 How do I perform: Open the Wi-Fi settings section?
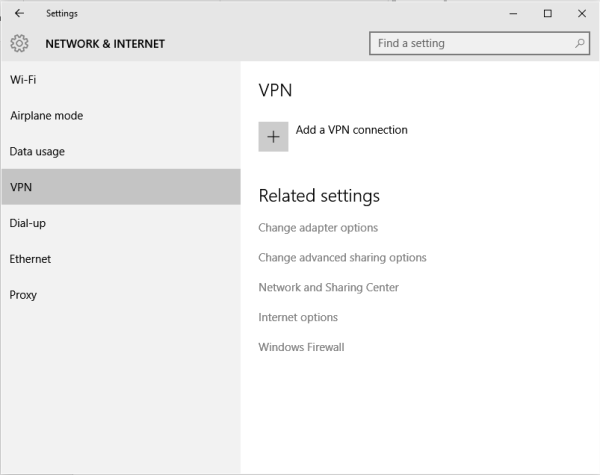coord(23,79)
